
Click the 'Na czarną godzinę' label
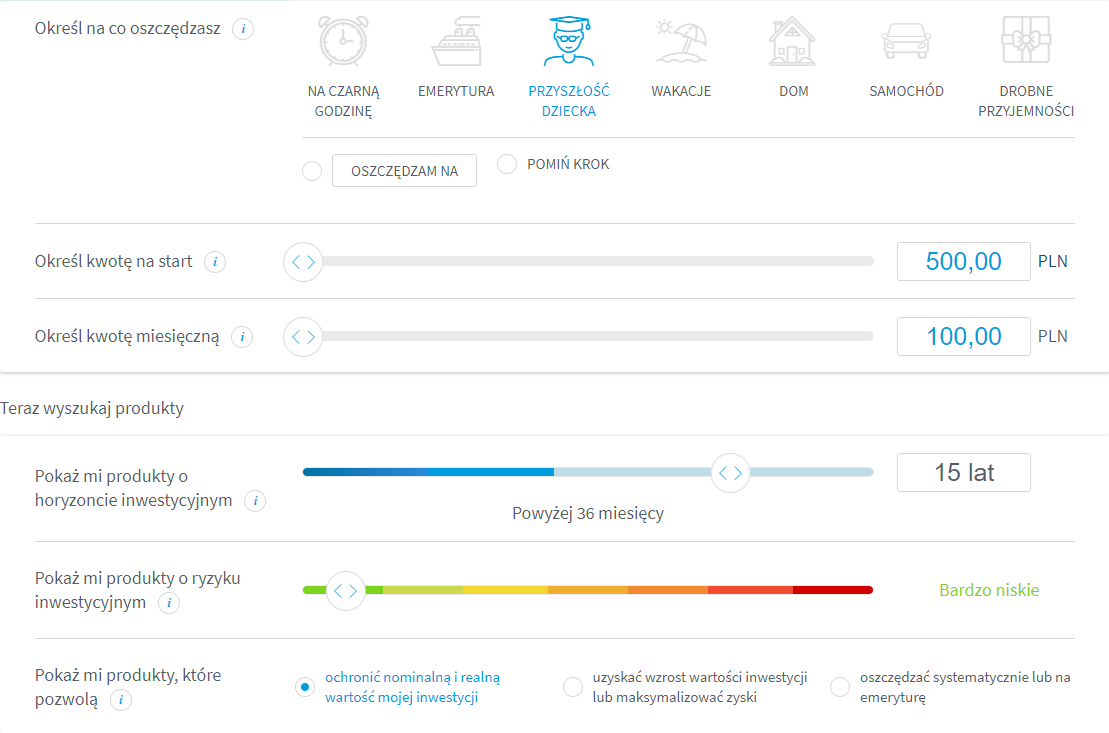343,101
